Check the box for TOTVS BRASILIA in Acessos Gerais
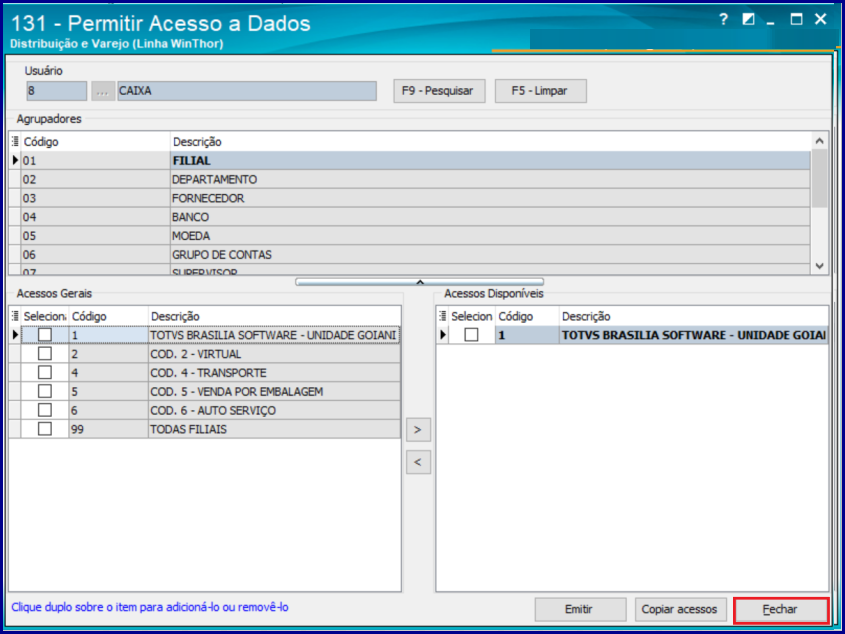845x634 pixels. pyautogui.click(x=45, y=335)
